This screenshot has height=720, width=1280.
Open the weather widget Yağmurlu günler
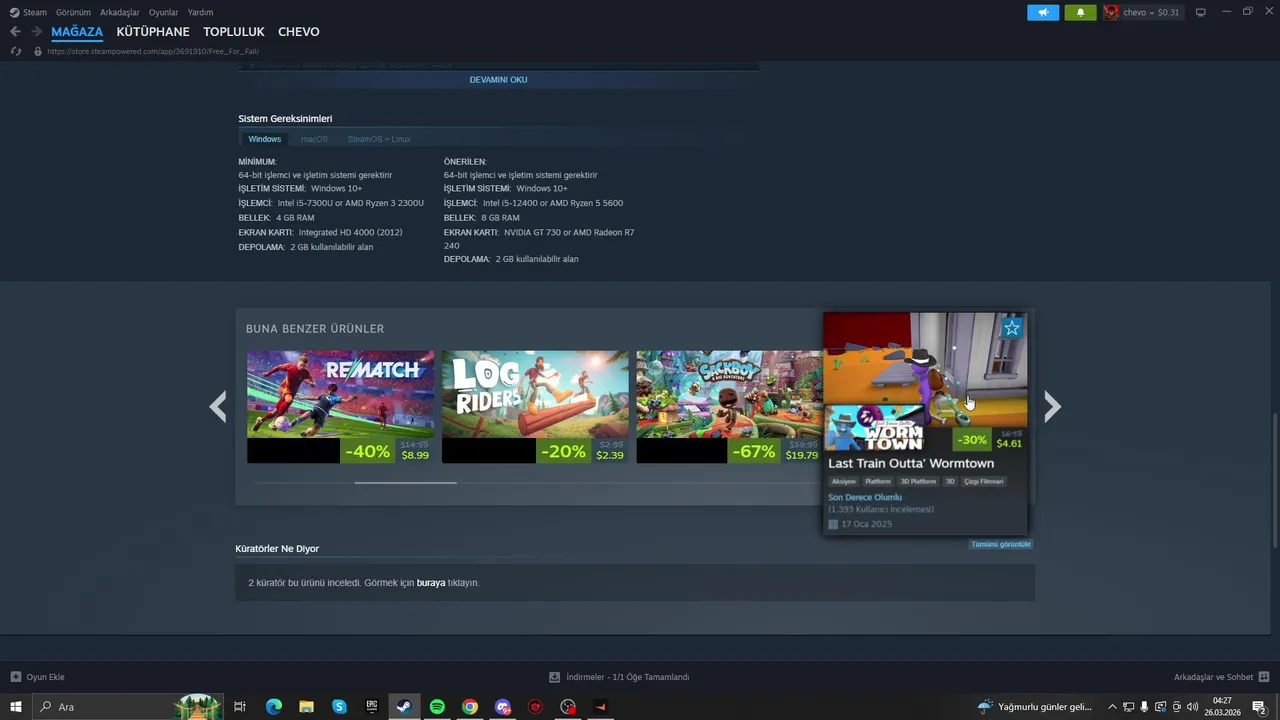(x=1035, y=707)
